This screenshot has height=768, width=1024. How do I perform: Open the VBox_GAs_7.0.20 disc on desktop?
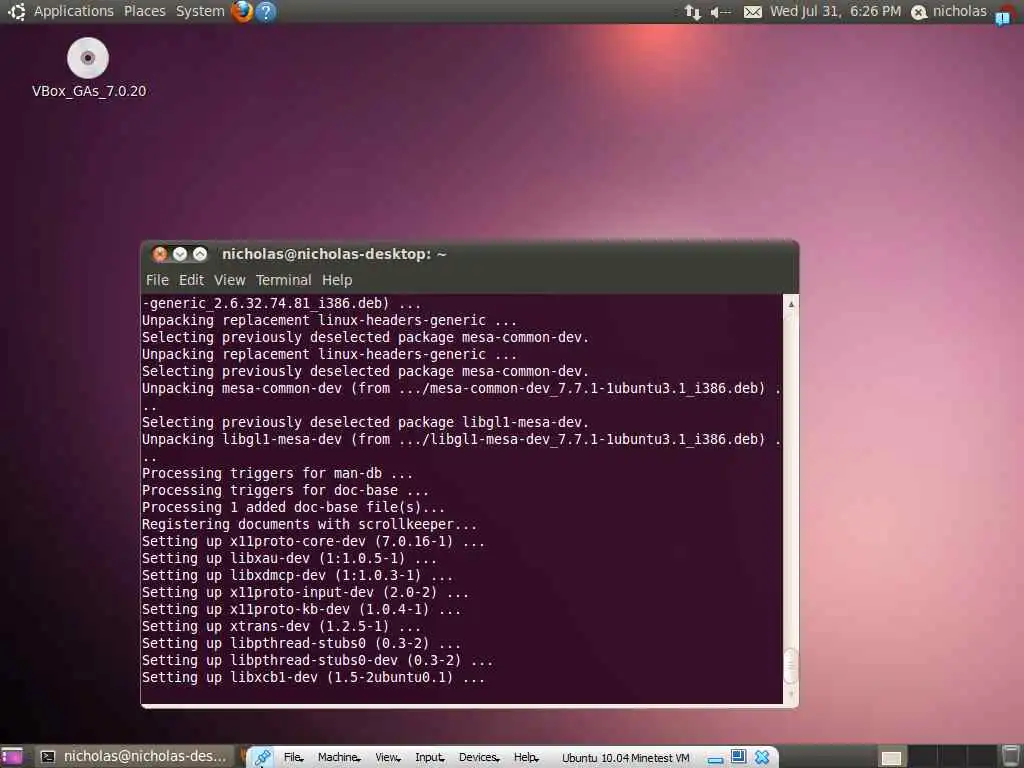click(88, 68)
